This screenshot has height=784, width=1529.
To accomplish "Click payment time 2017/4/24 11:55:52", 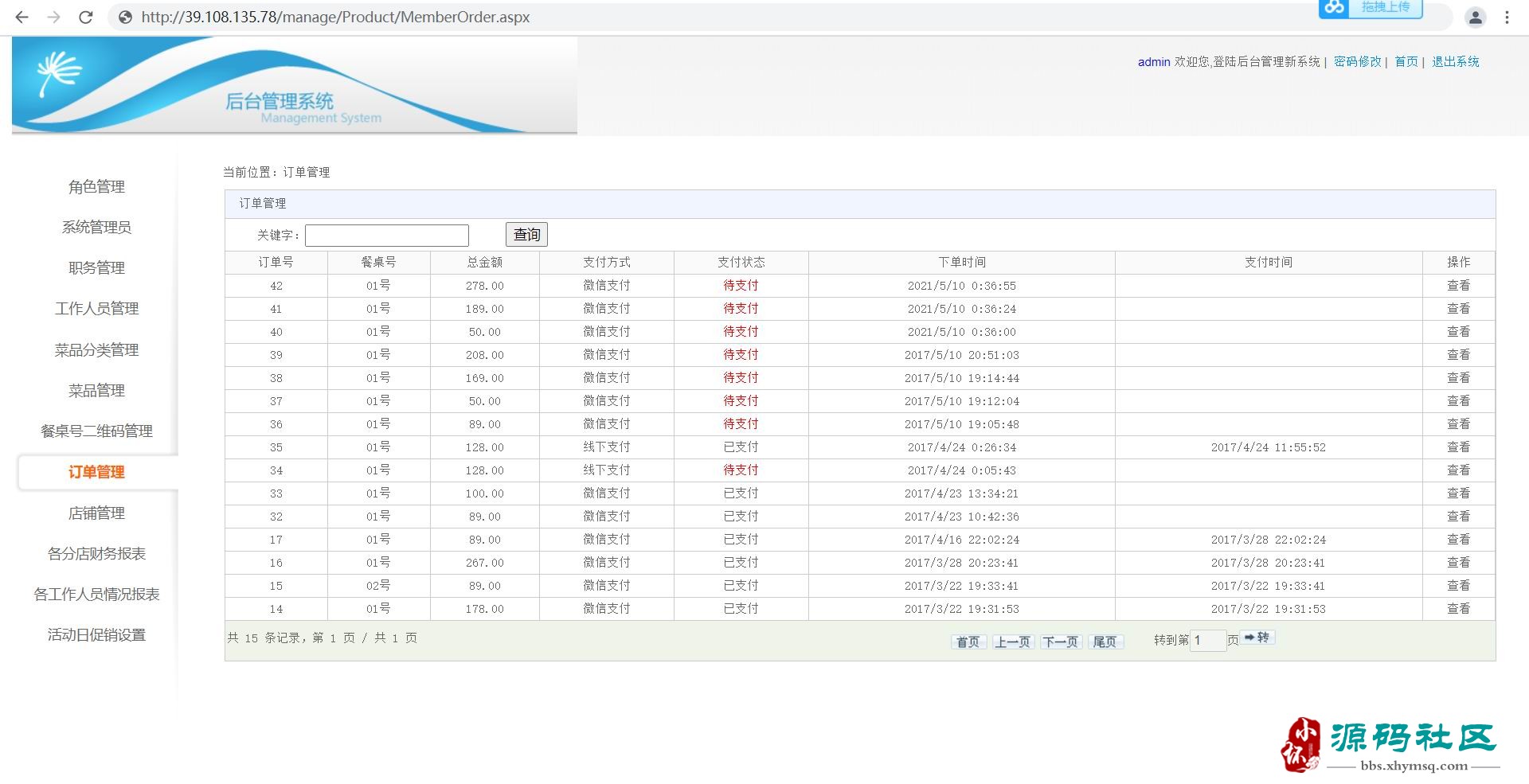I will (x=1269, y=447).
